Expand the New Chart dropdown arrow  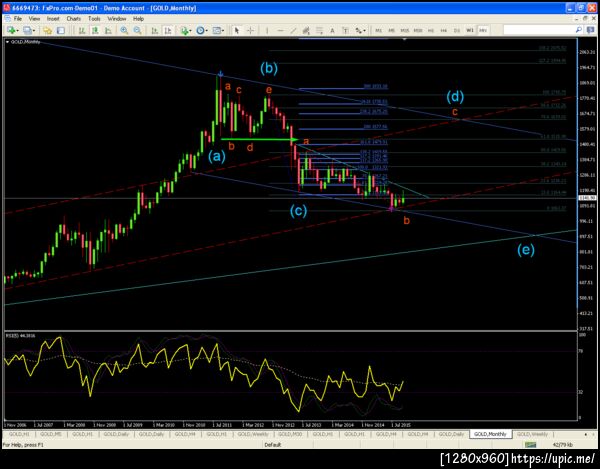click(17, 31)
